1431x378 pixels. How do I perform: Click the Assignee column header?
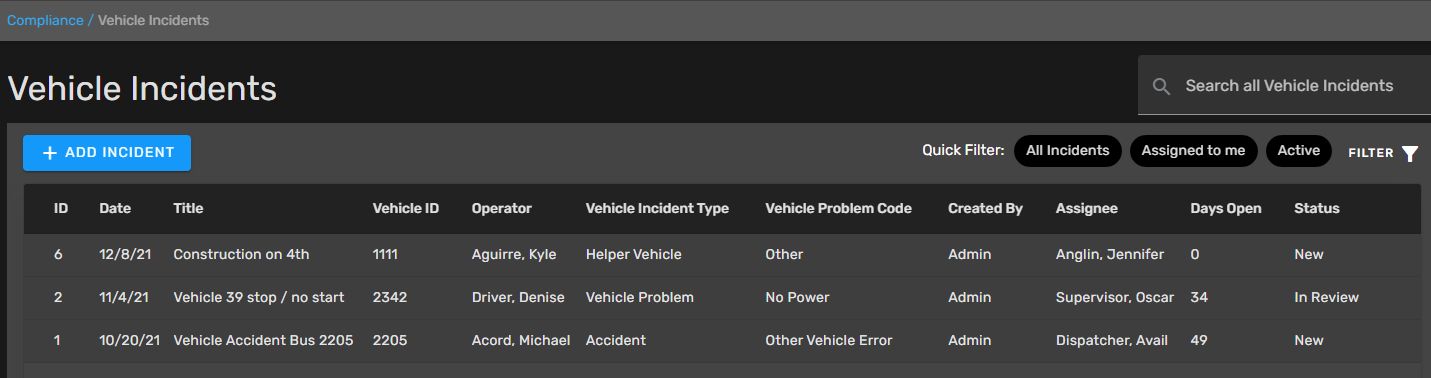click(x=1087, y=209)
